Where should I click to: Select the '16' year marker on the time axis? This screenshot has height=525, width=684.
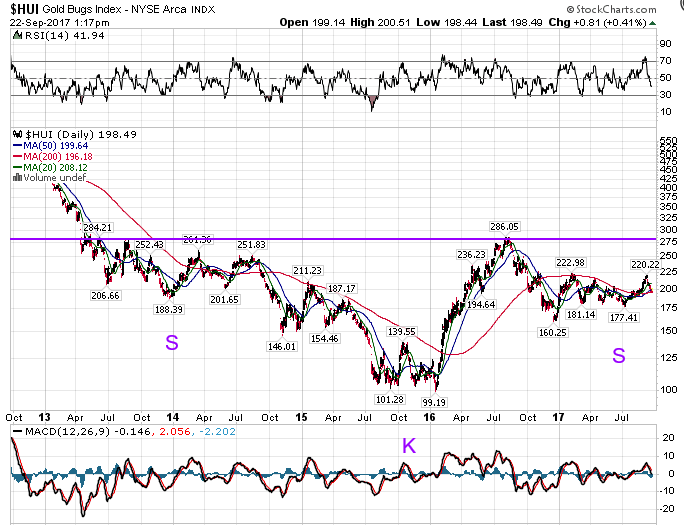(x=431, y=415)
